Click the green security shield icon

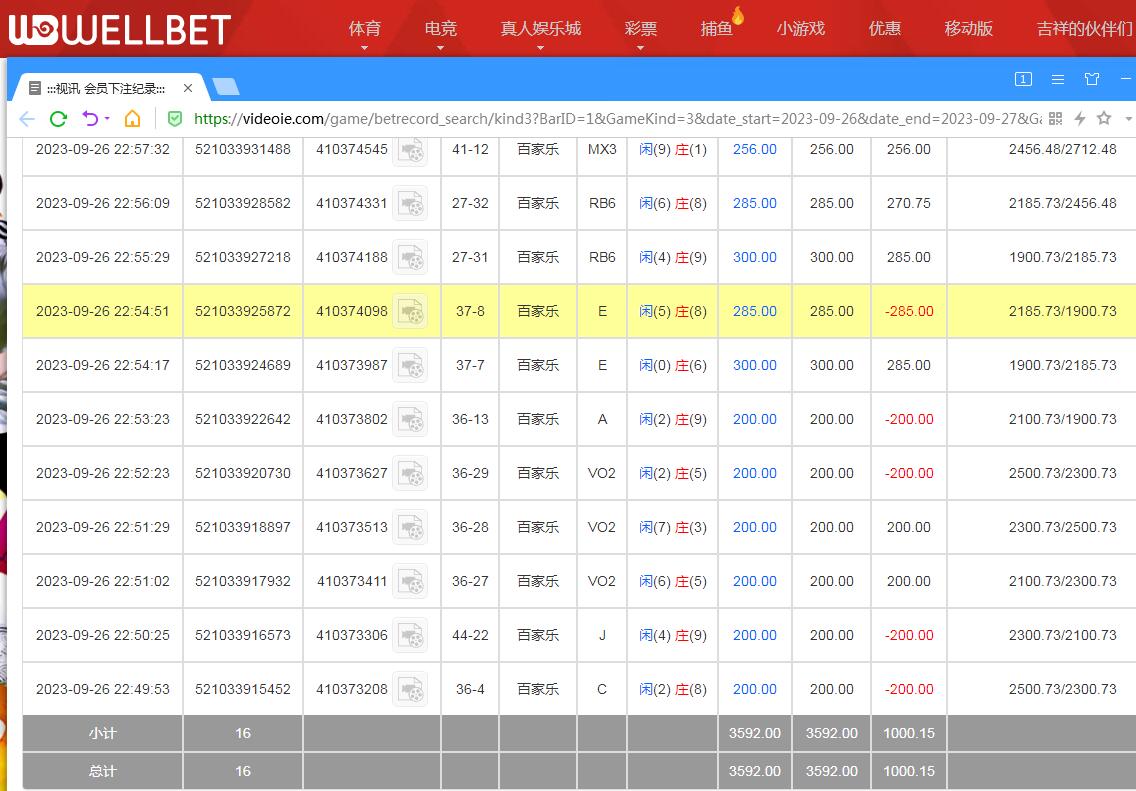click(175, 119)
